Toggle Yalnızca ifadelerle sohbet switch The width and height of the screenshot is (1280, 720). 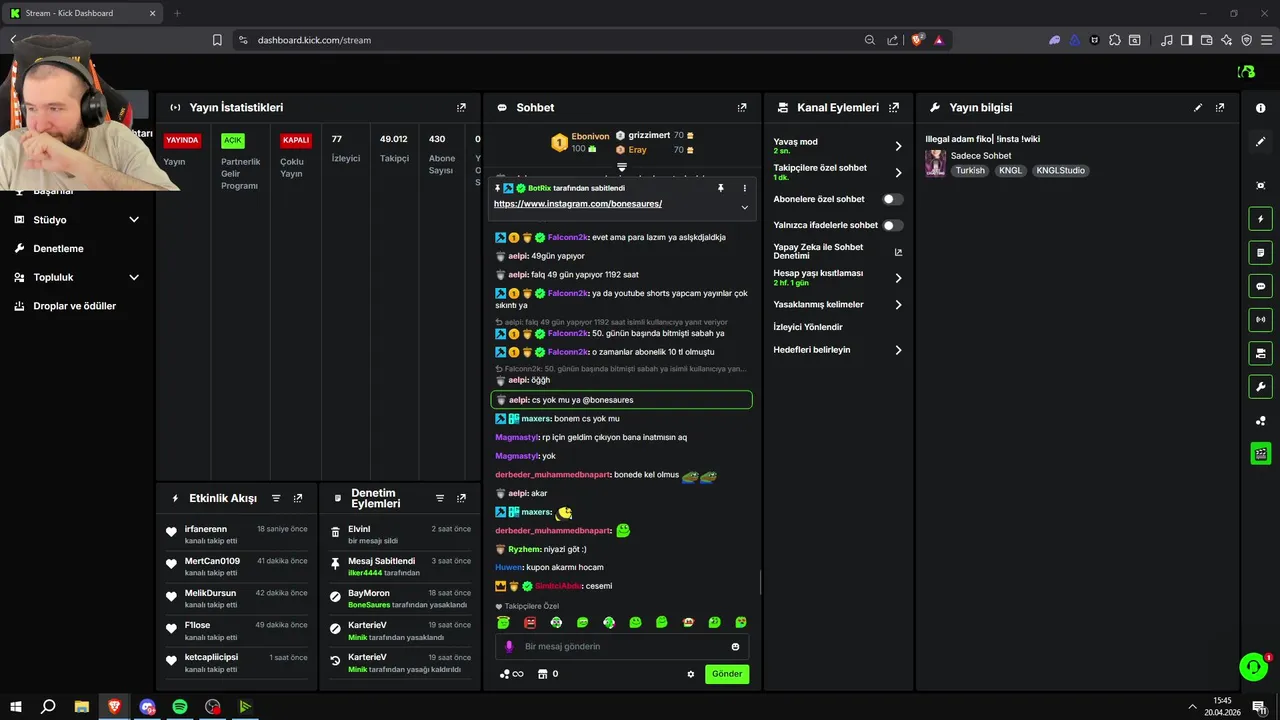pos(893,225)
